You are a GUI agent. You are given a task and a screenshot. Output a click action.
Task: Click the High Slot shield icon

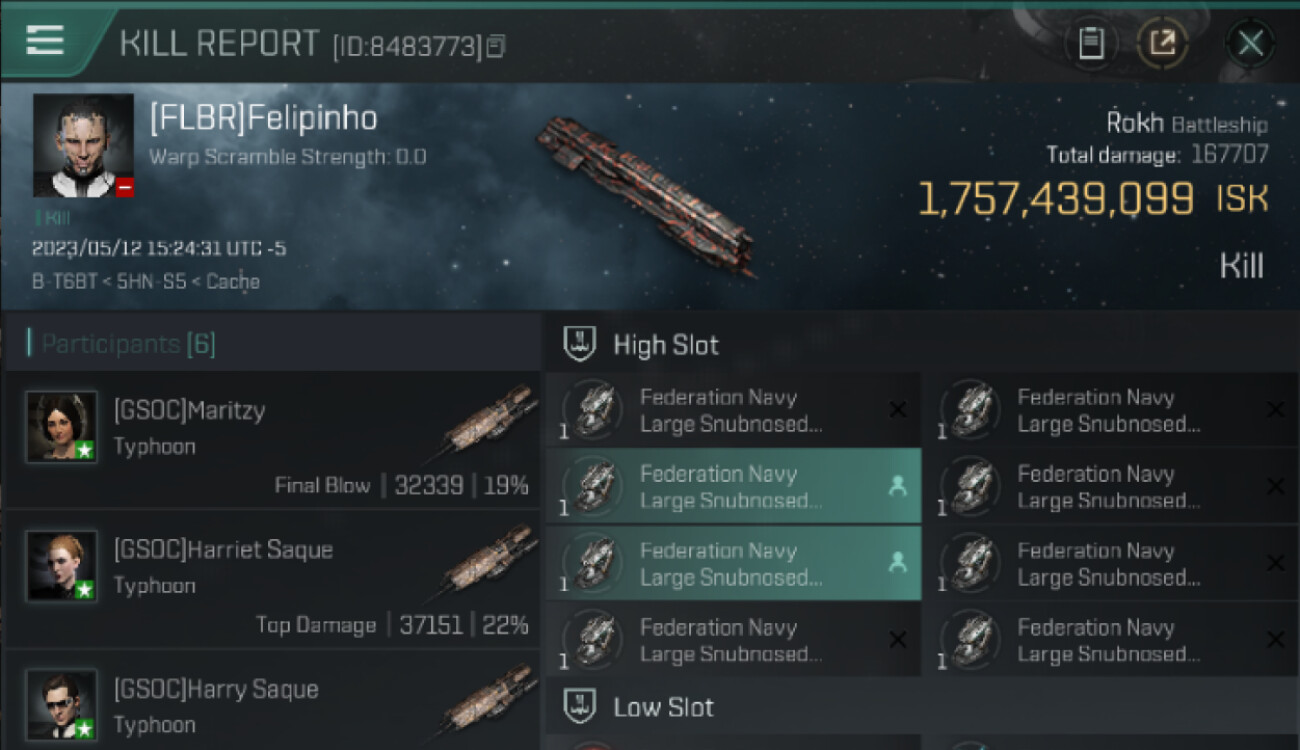(x=581, y=345)
